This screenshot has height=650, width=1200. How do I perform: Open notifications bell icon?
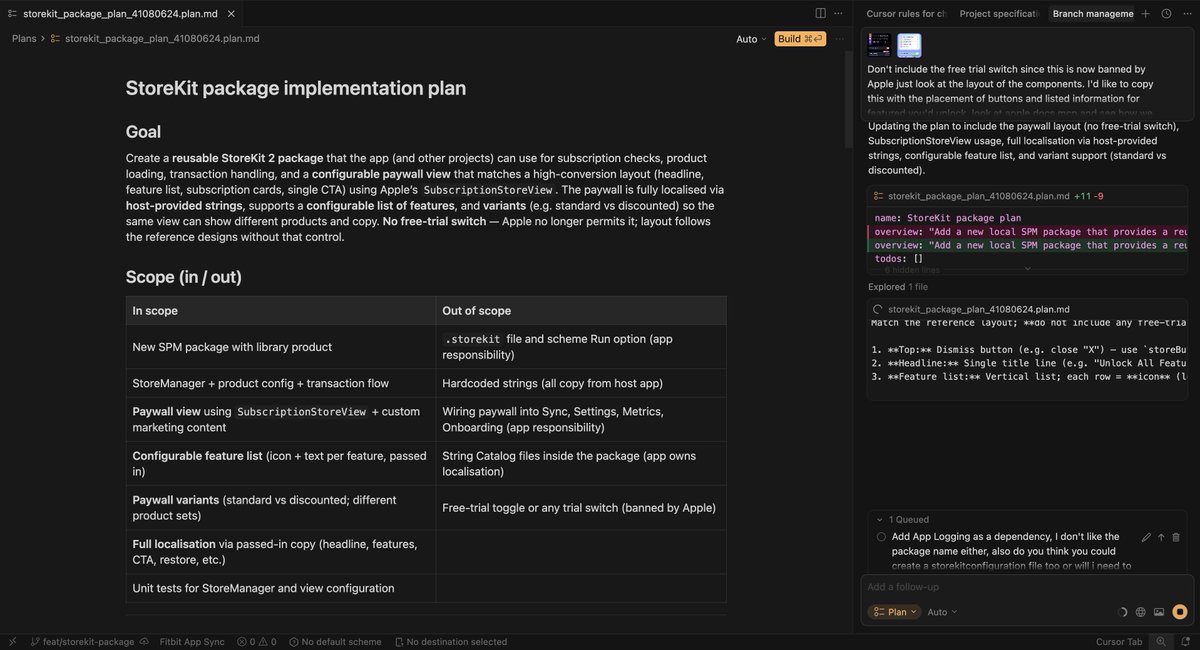pos(1184,642)
